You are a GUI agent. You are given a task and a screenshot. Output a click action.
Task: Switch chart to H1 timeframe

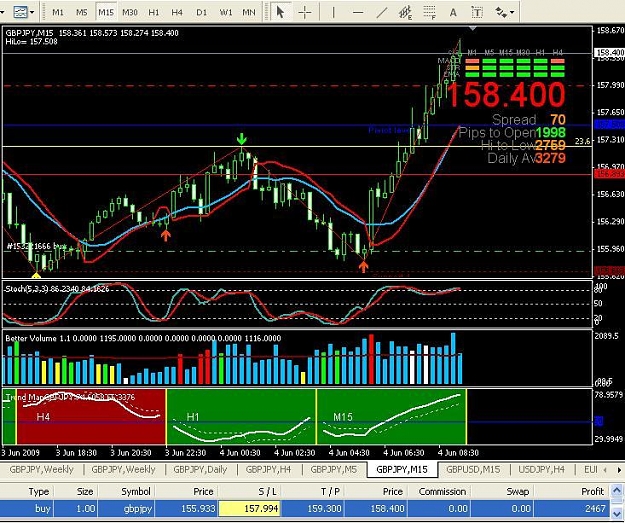coord(154,12)
